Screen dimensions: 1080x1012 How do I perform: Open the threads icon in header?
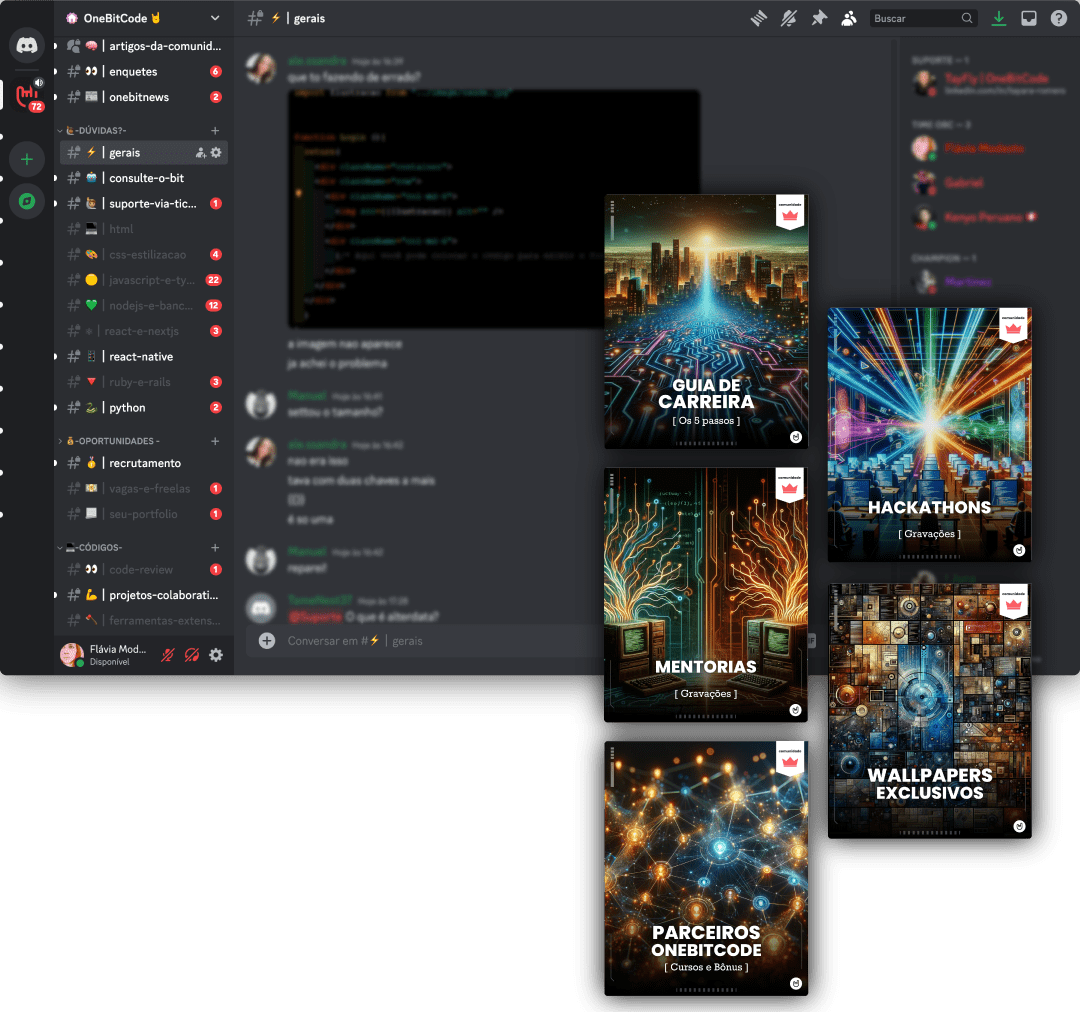(x=758, y=19)
